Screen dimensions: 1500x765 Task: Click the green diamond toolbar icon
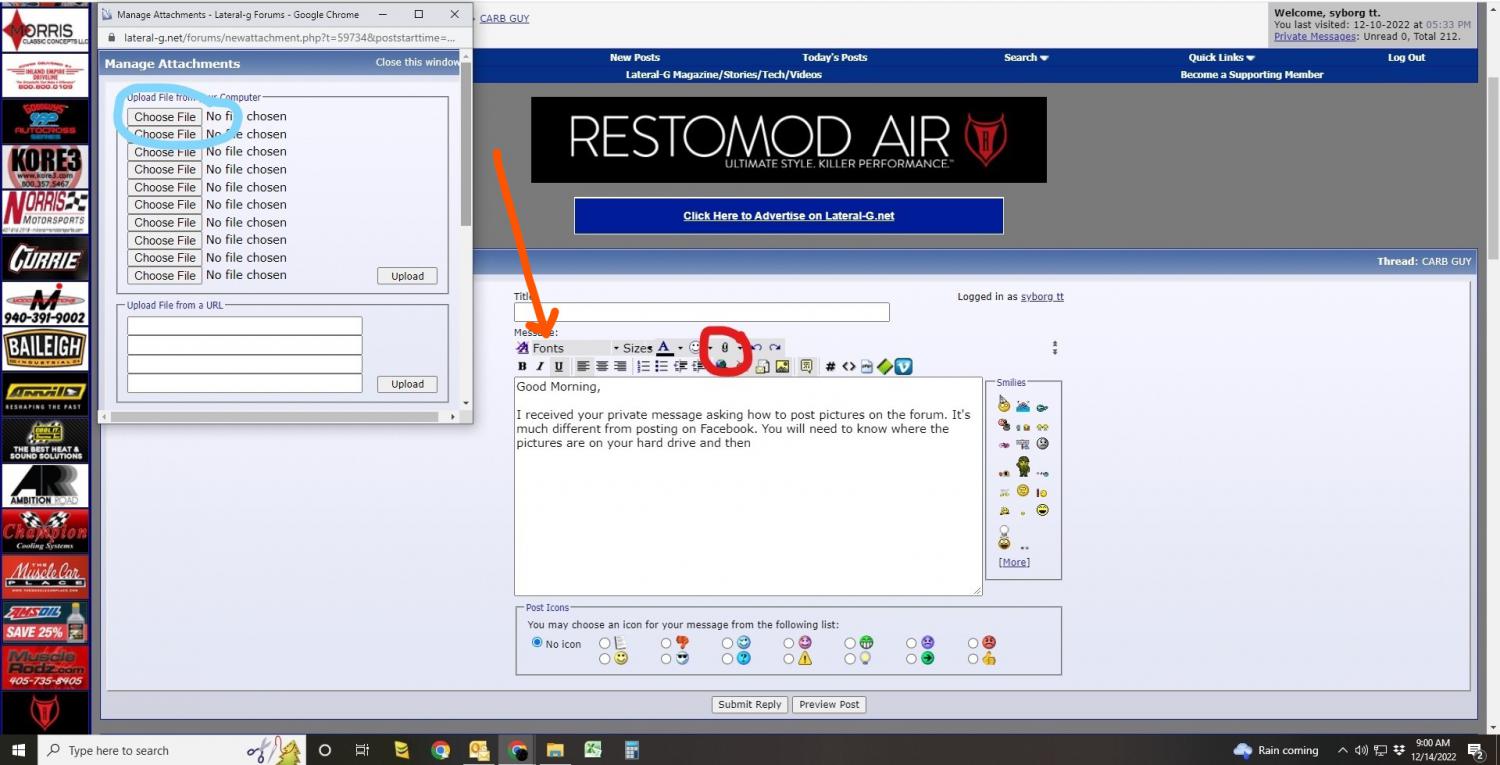point(885,367)
